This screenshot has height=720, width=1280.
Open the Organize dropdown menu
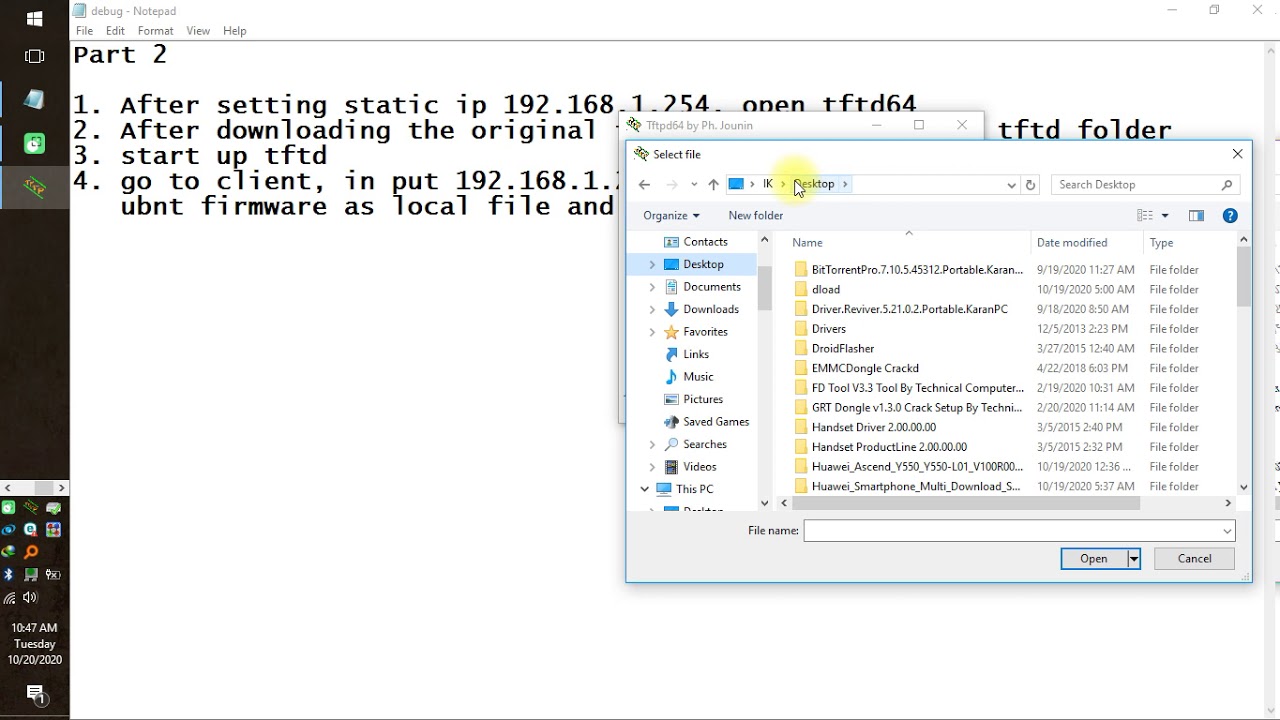(669, 215)
